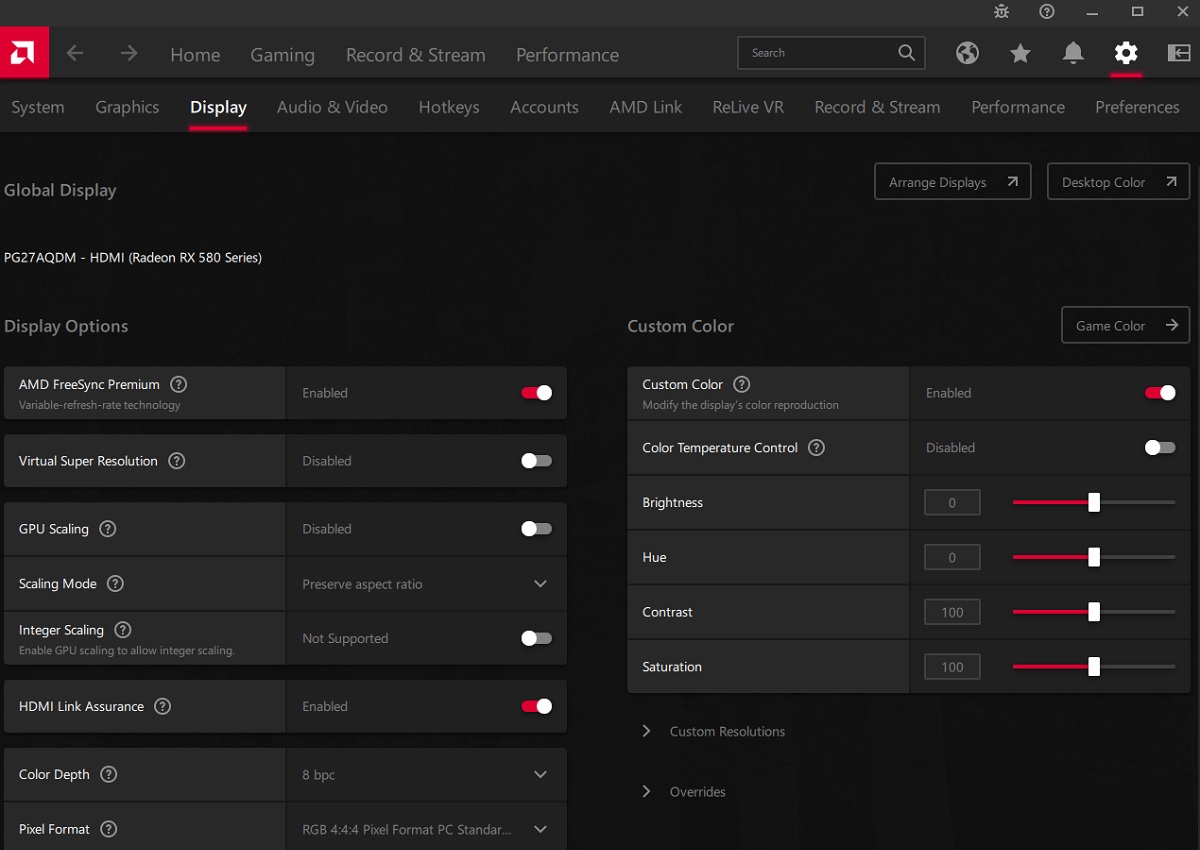Enable Color Temperature Control toggle
The height and width of the screenshot is (850, 1200).
click(x=1160, y=448)
